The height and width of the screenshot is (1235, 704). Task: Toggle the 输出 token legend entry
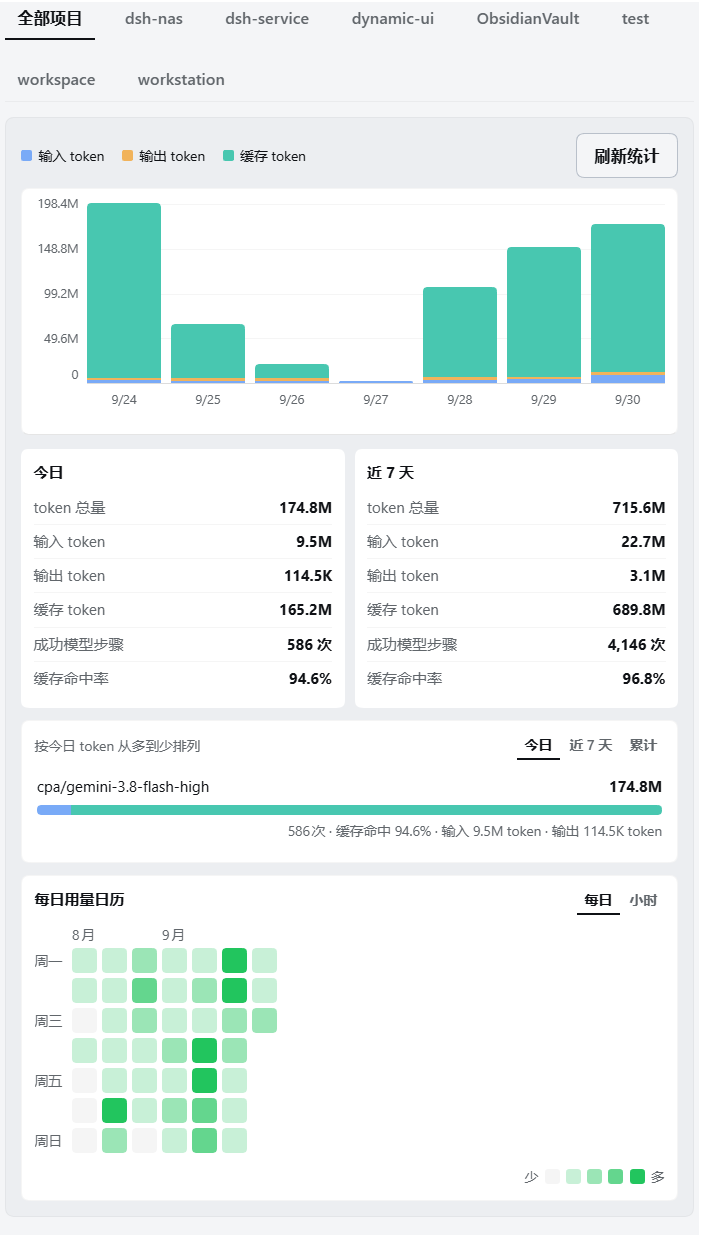[x=163, y=156]
